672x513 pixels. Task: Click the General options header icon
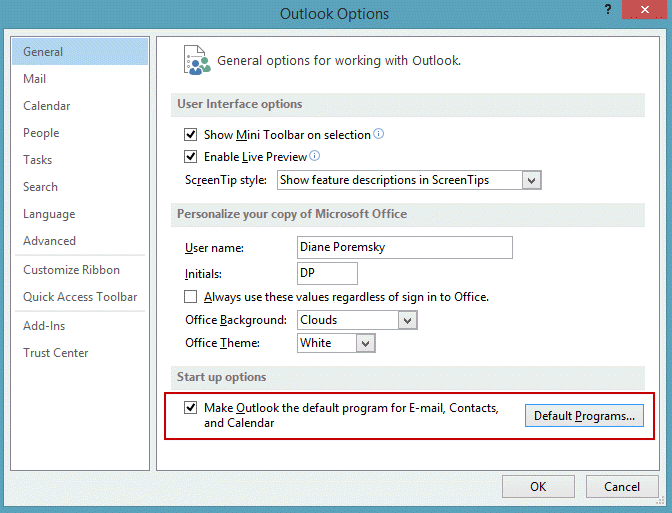pyautogui.click(x=196, y=60)
